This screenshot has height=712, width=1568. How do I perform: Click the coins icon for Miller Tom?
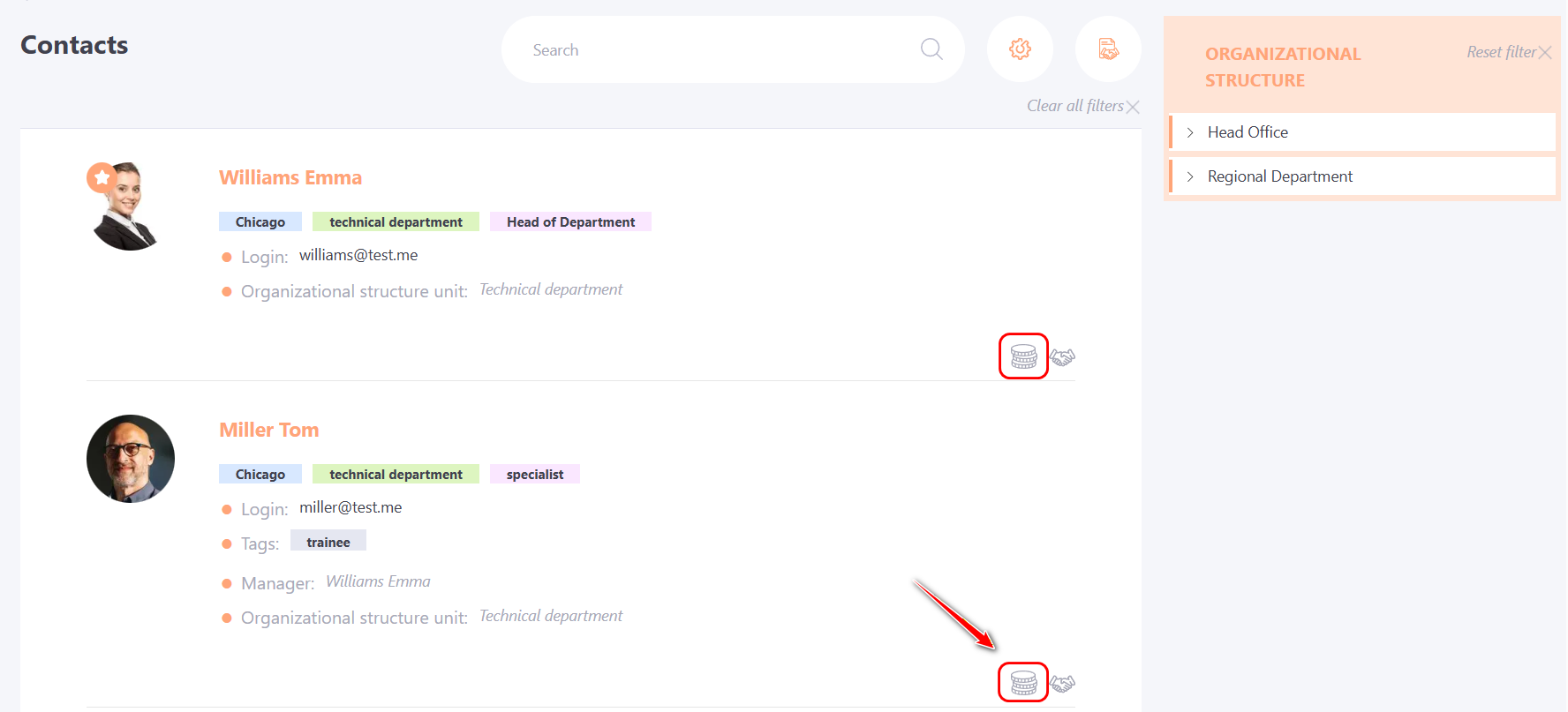click(1023, 683)
